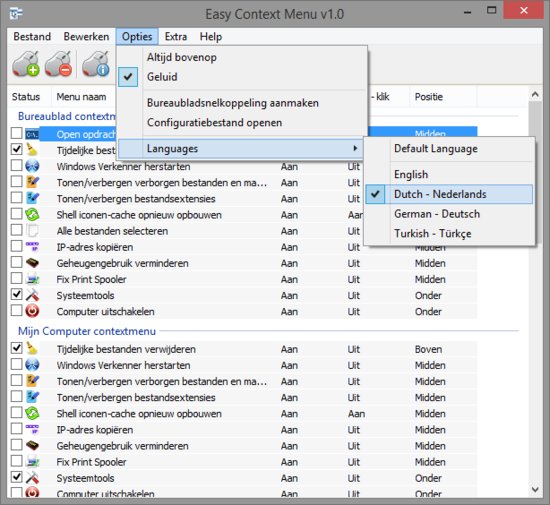550x505 pixels.
Task: Switch language to German - Deutsch
Action: coord(449,214)
